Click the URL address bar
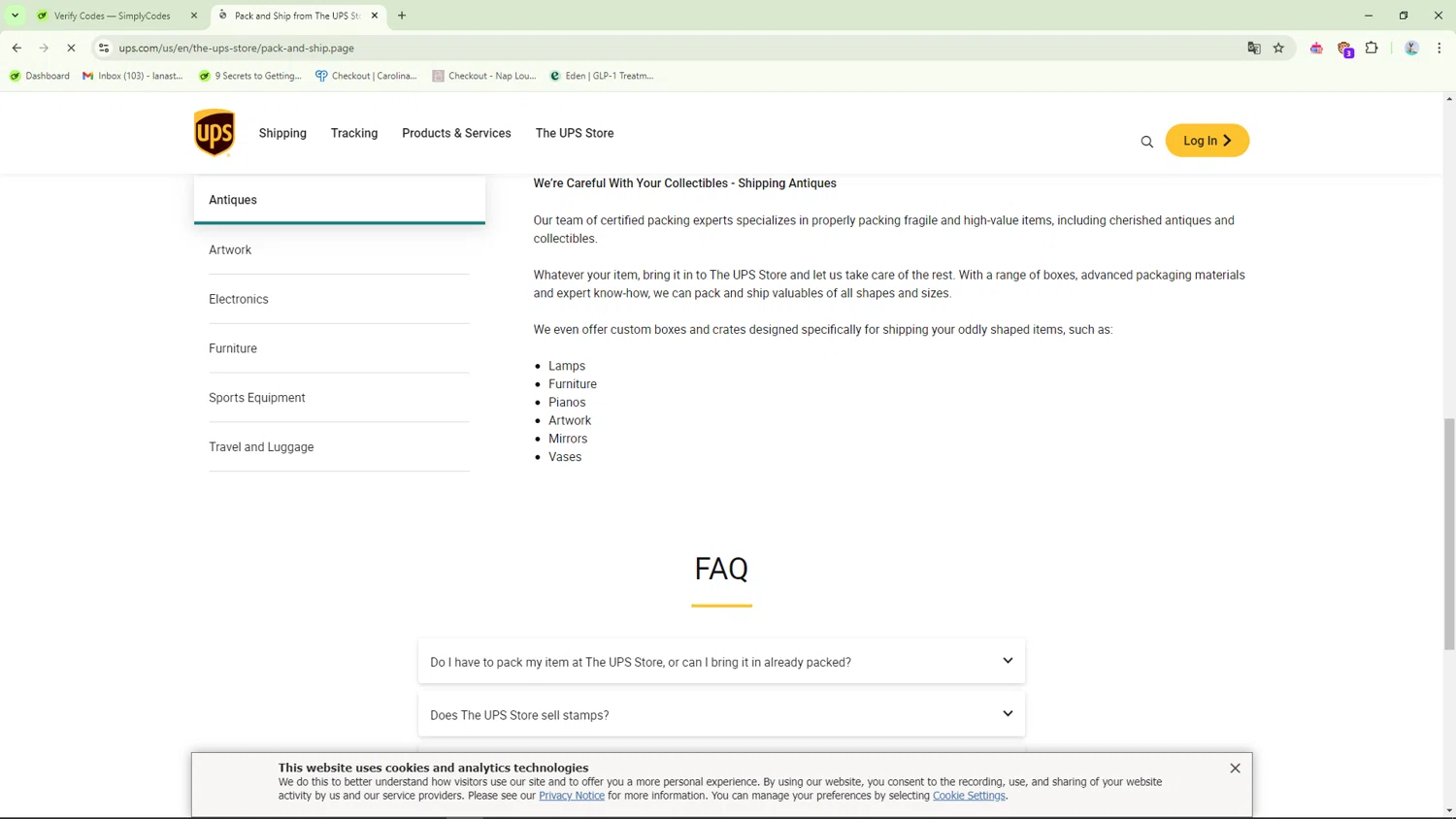Screen dimensions: 1456x819 (x=670, y=48)
